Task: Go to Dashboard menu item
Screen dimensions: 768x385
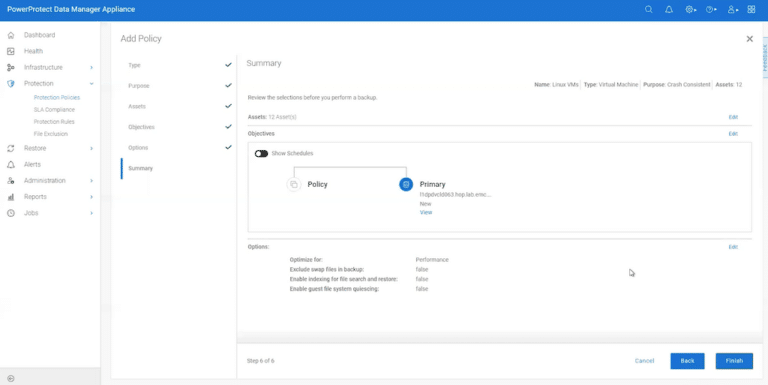Action: [40, 35]
